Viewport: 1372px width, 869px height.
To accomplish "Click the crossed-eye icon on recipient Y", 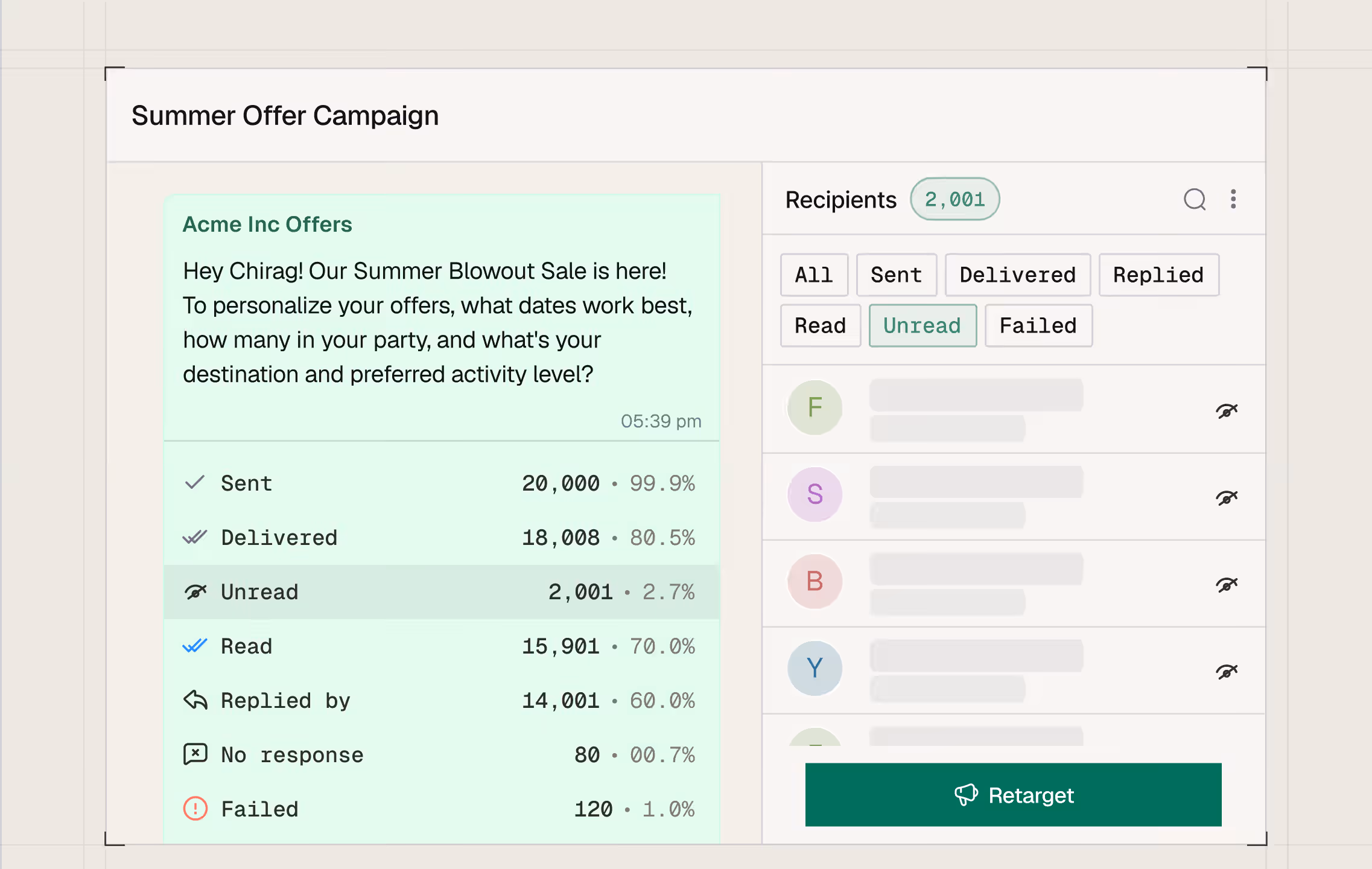I will pyautogui.click(x=1226, y=672).
